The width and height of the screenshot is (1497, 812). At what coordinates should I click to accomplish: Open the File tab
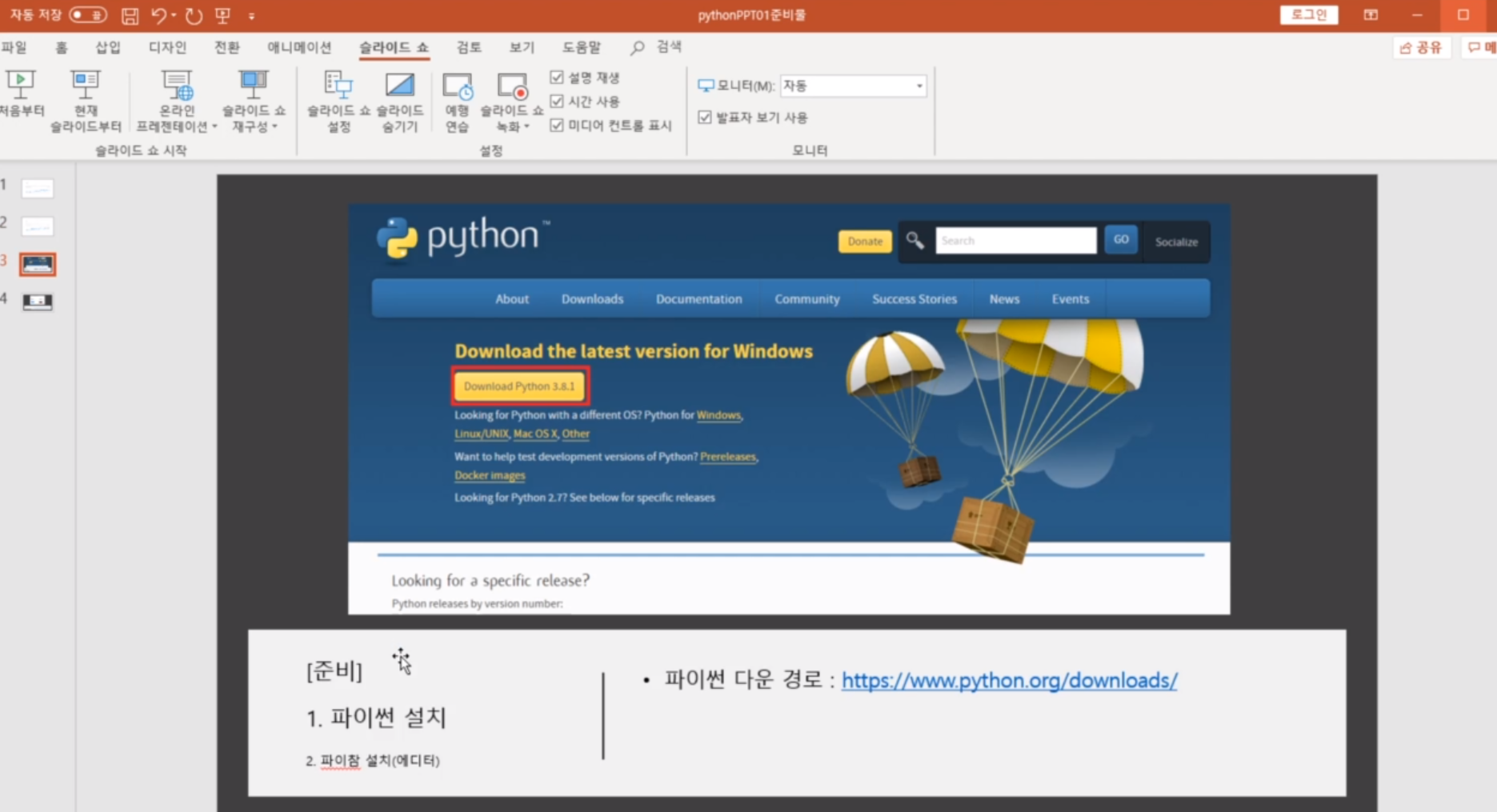click(x=14, y=47)
